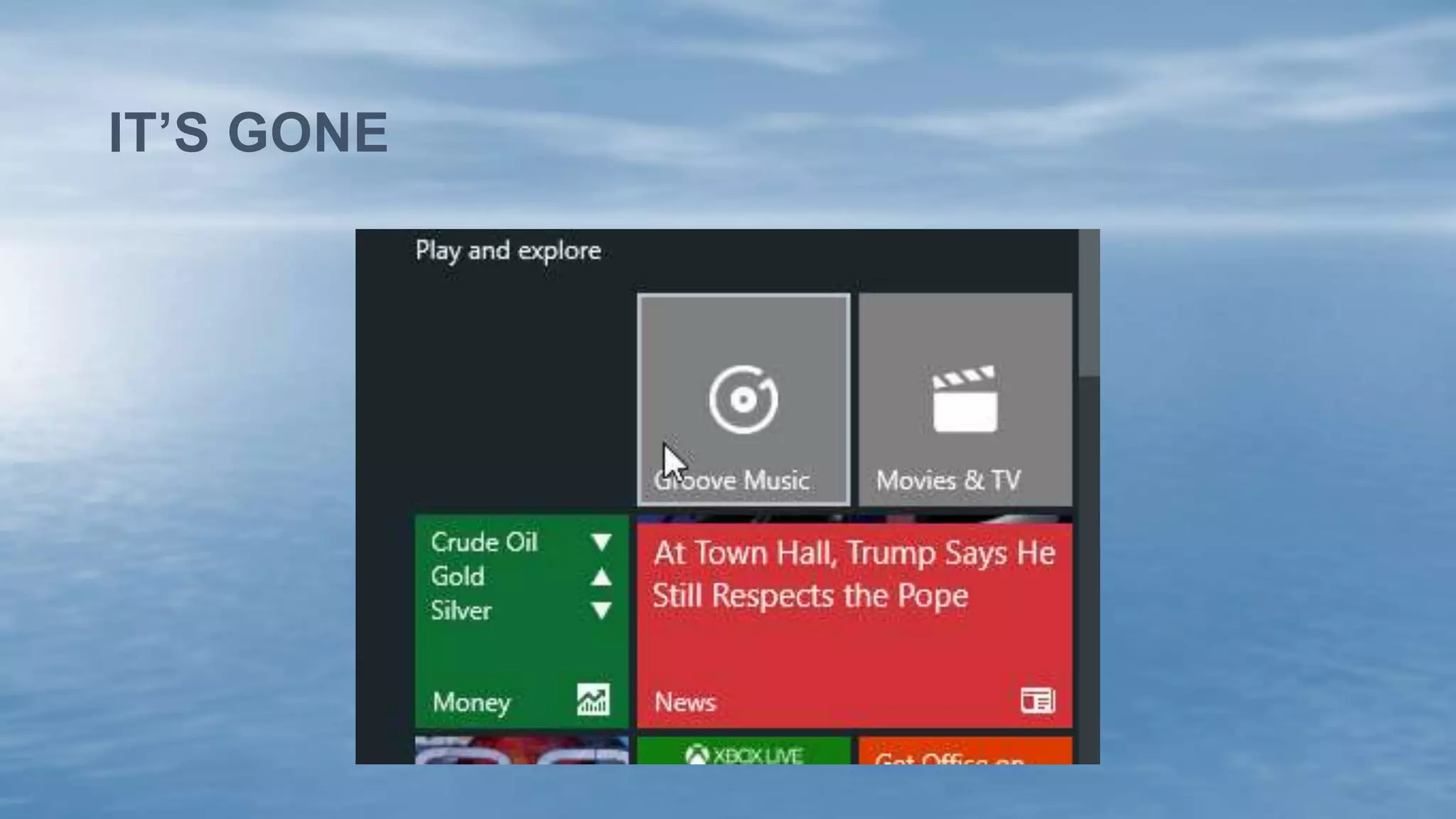This screenshot has width=1456, height=819.
Task: Click the Groove Music disc icon
Action: pyautogui.click(x=743, y=400)
